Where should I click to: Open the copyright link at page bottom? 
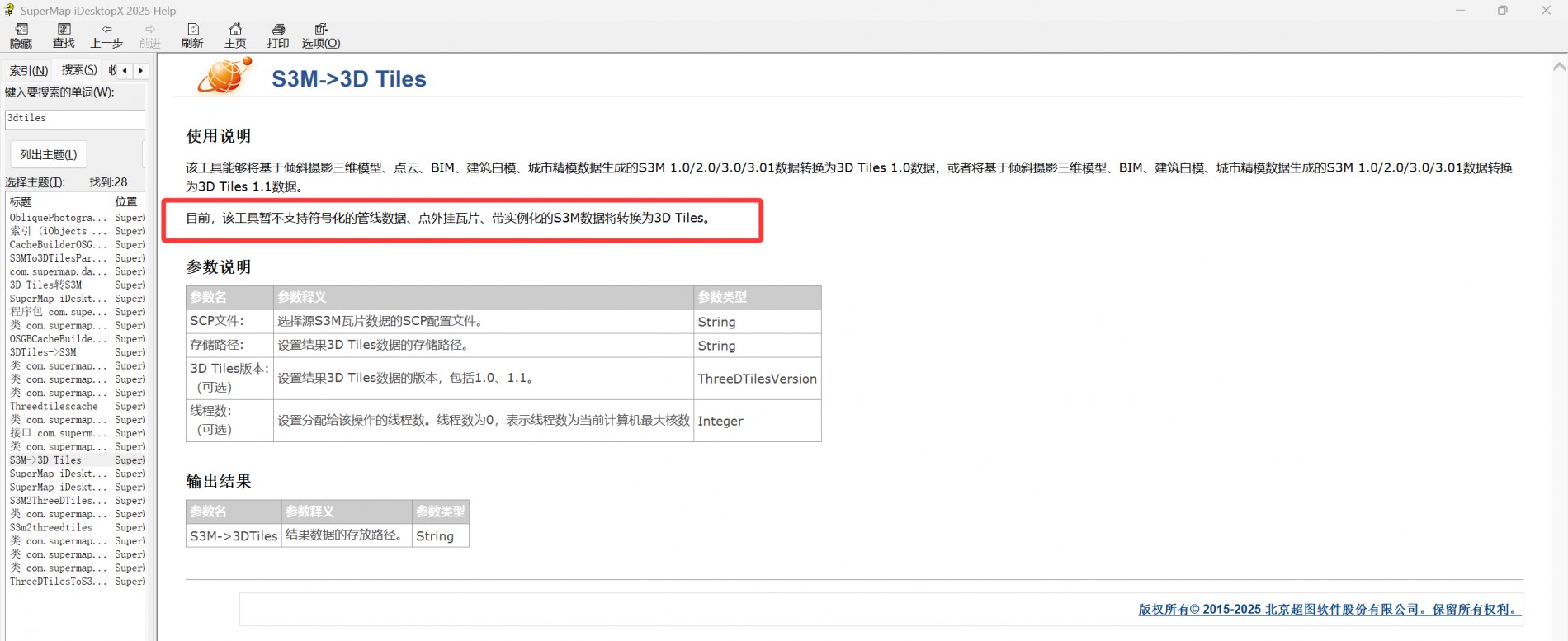(x=1328, y=610)
